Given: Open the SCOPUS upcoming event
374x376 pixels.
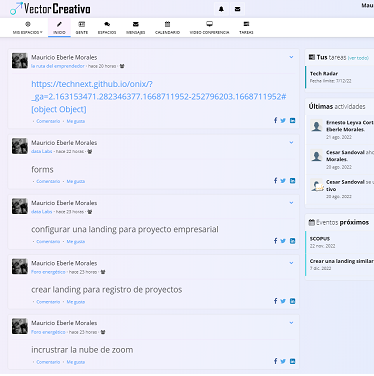Looking at the screenshot, I should [339, 242].
